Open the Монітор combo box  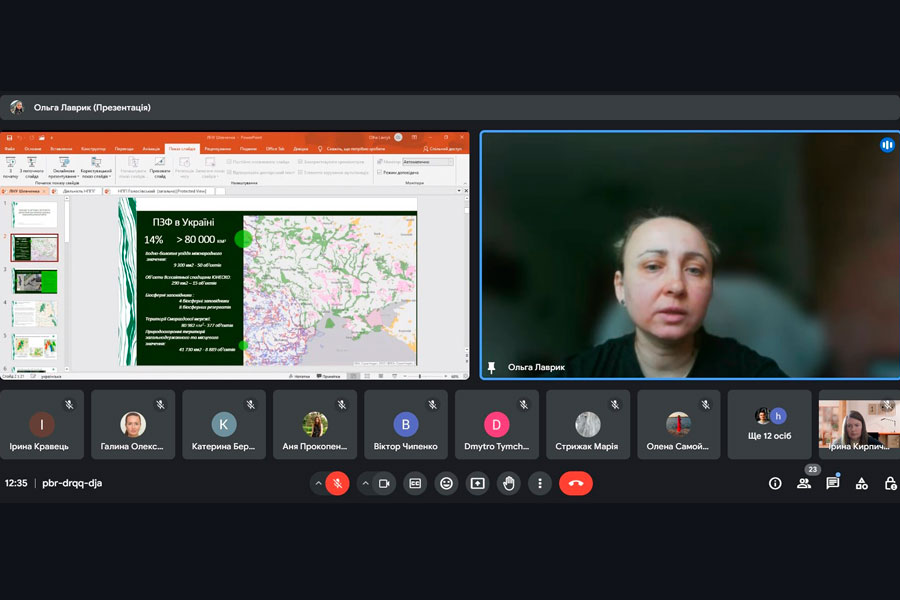pos(428,162)
